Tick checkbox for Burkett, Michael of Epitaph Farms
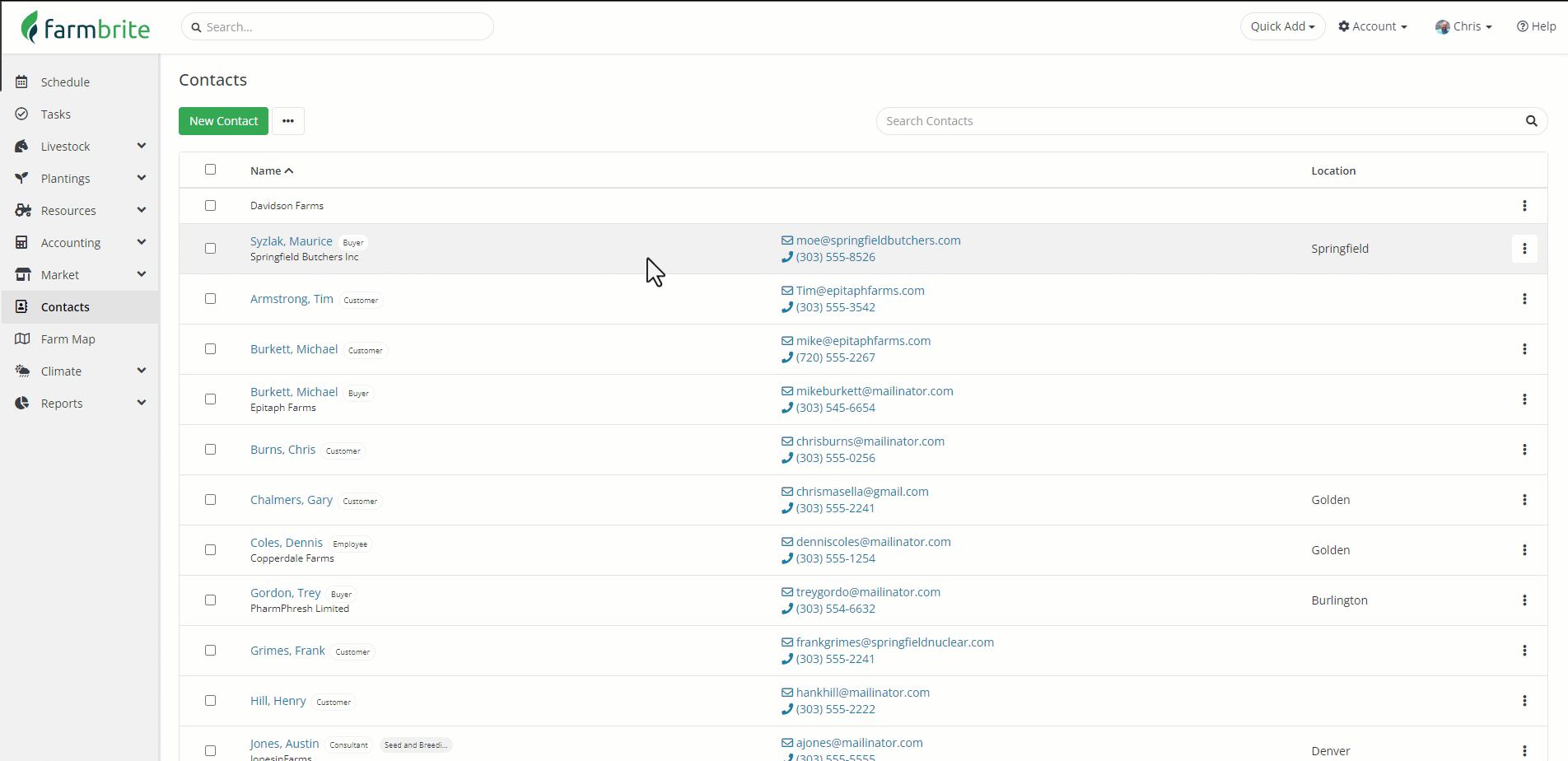The width and height of the screenshot is (1568, 761). (211, 399)
